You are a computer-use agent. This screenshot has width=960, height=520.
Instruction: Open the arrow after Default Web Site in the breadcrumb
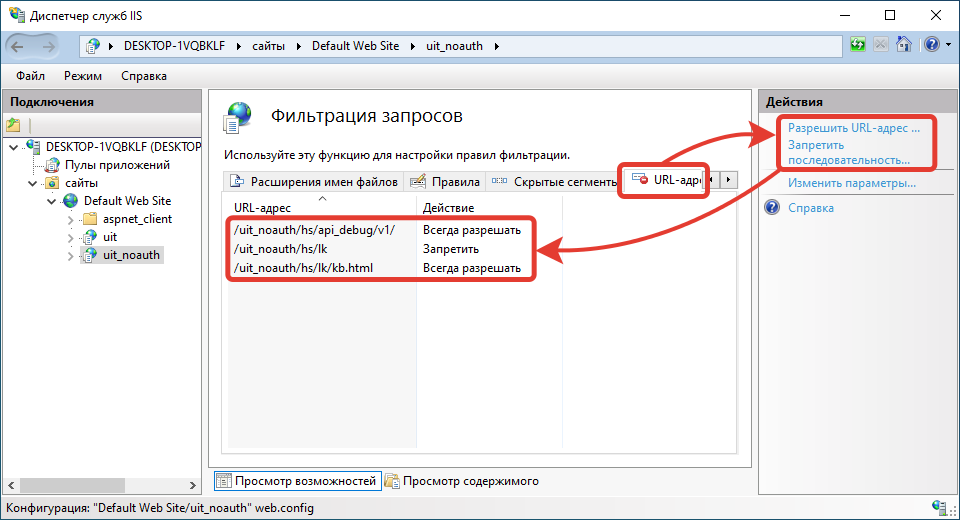413,47
